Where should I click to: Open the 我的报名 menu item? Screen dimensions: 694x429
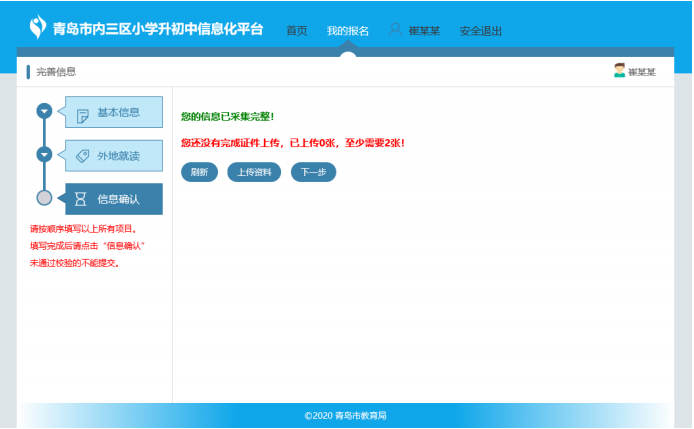tap(347, 31)
